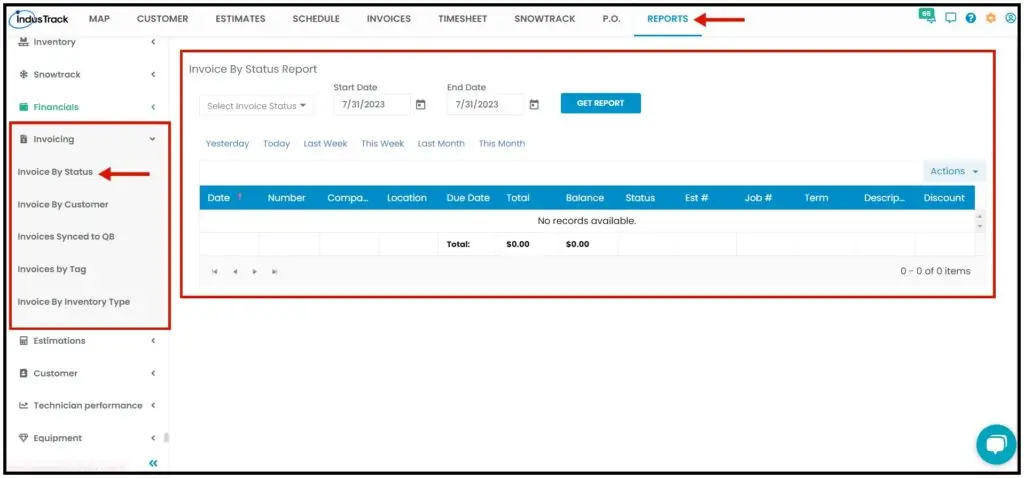Click the table scrollbar down arrow

pos(980,227)
